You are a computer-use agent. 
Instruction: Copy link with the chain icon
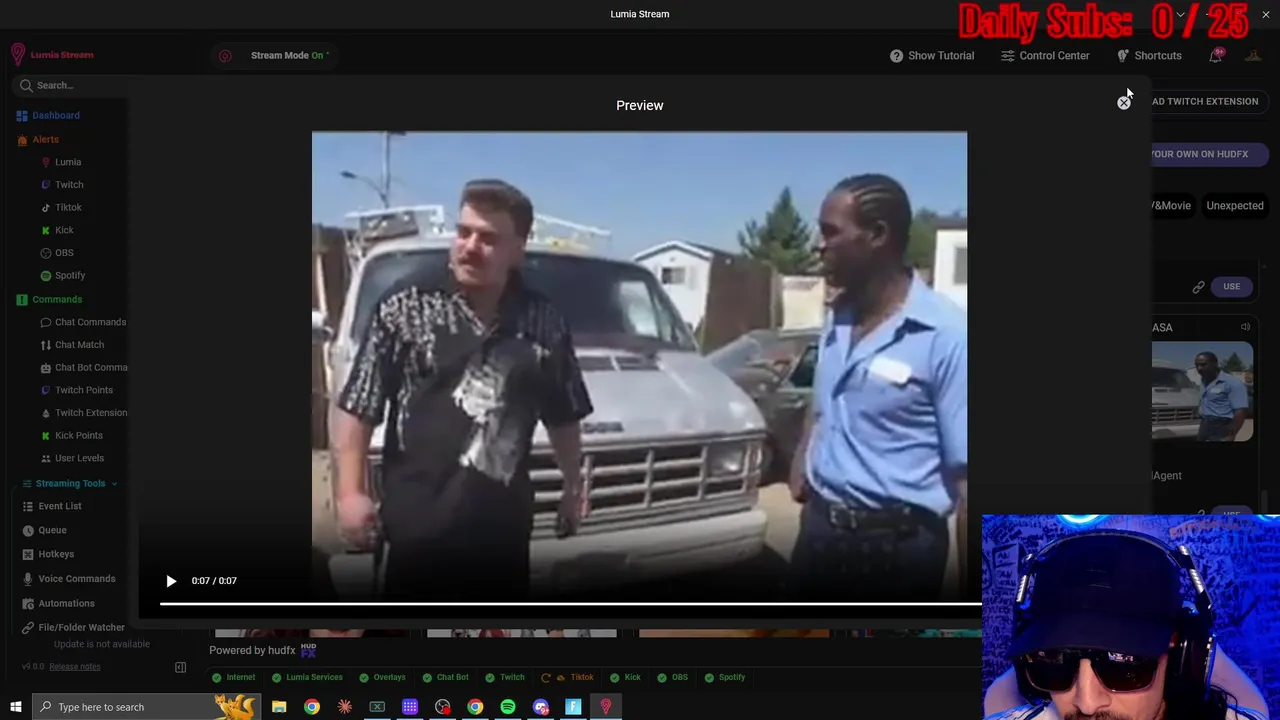tap(1198, 287)
